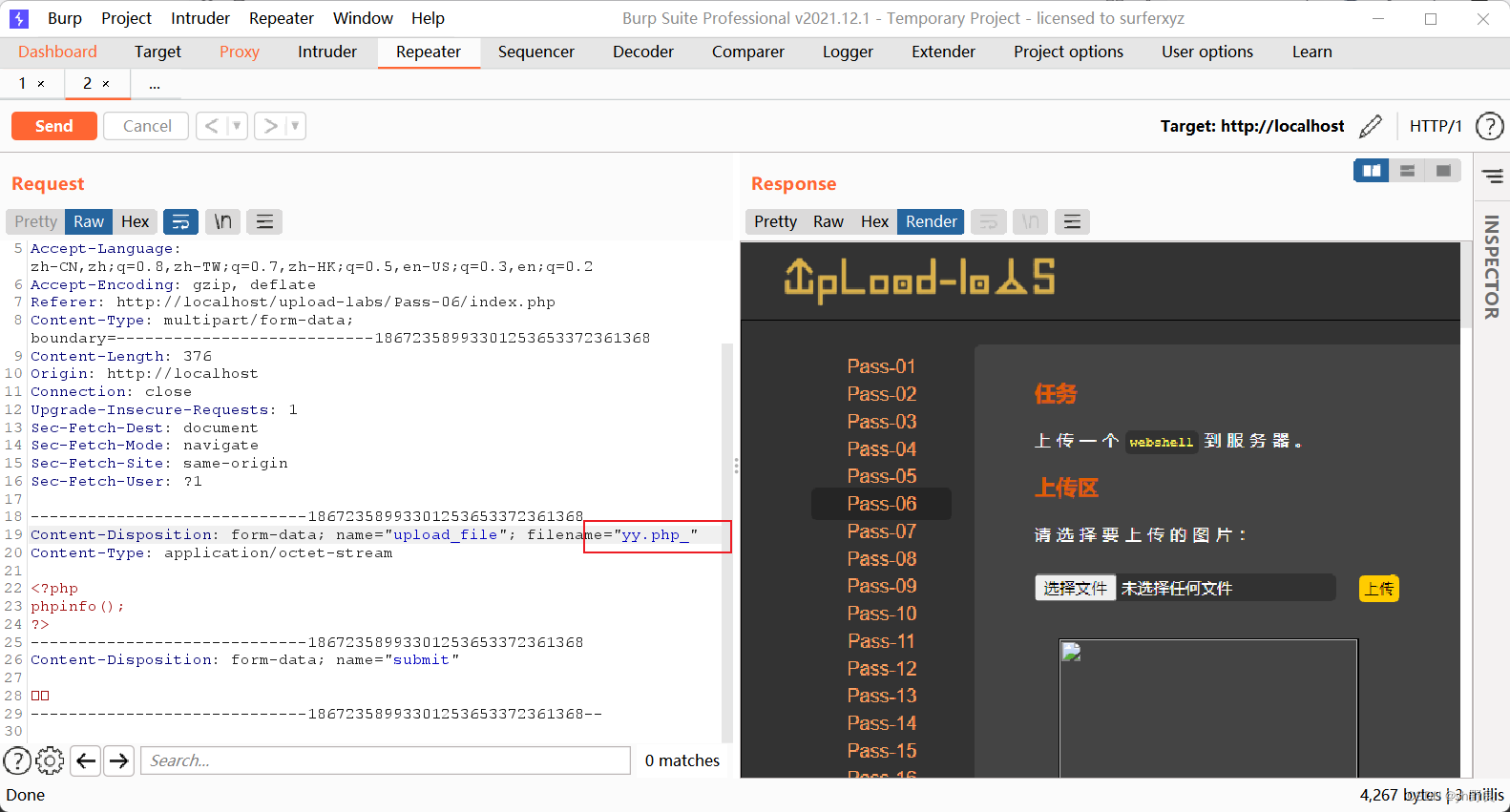This screenshot has height=812, width=1510.
Task: Open the Burp menu
Action: click(x=65, y=18)
